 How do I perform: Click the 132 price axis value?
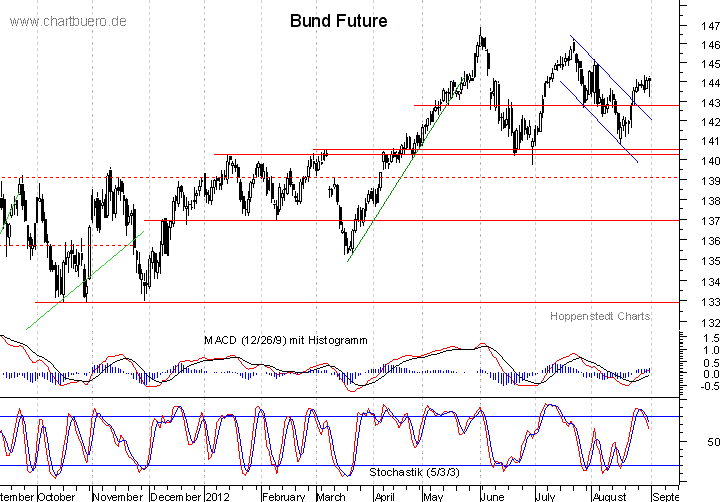click(710, 323)
